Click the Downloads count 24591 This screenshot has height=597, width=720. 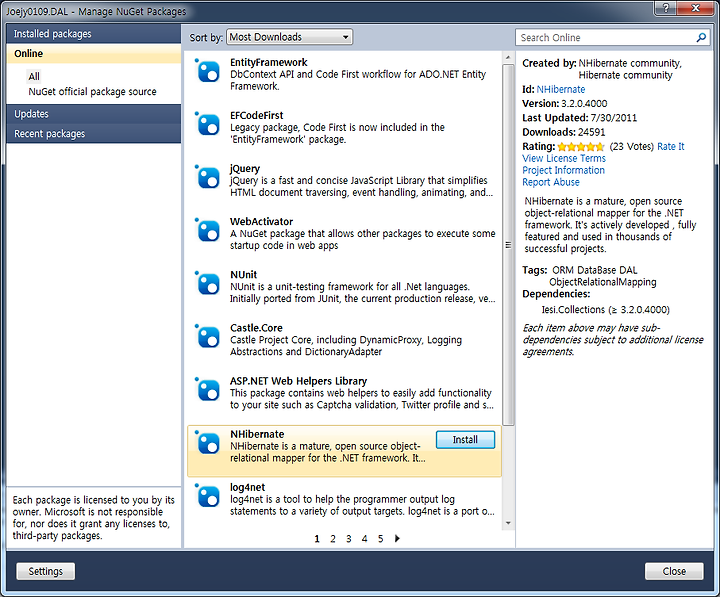591,132
